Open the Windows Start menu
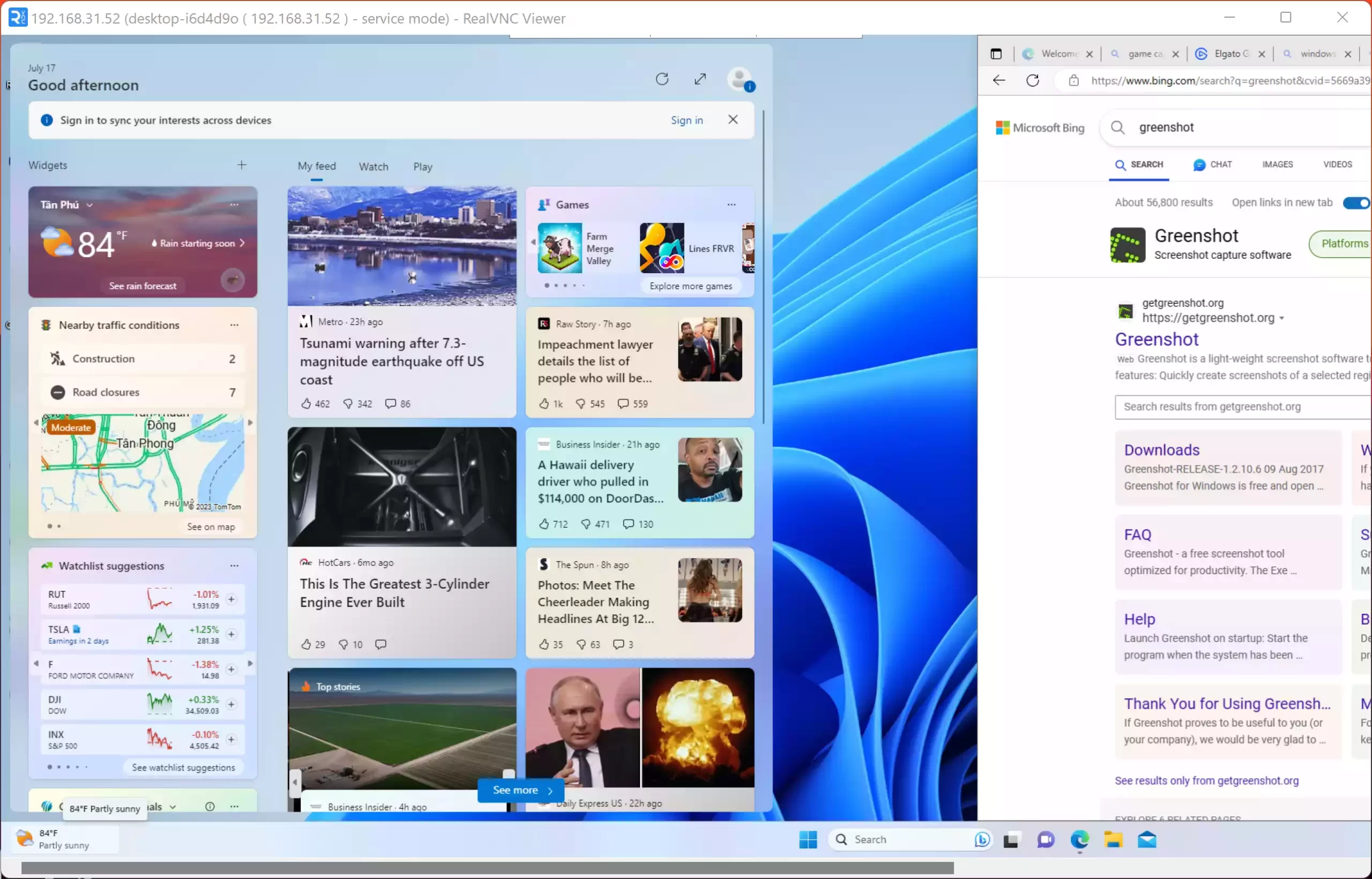1372x879 pixels. pyautogui.click(x=808, y=839)
